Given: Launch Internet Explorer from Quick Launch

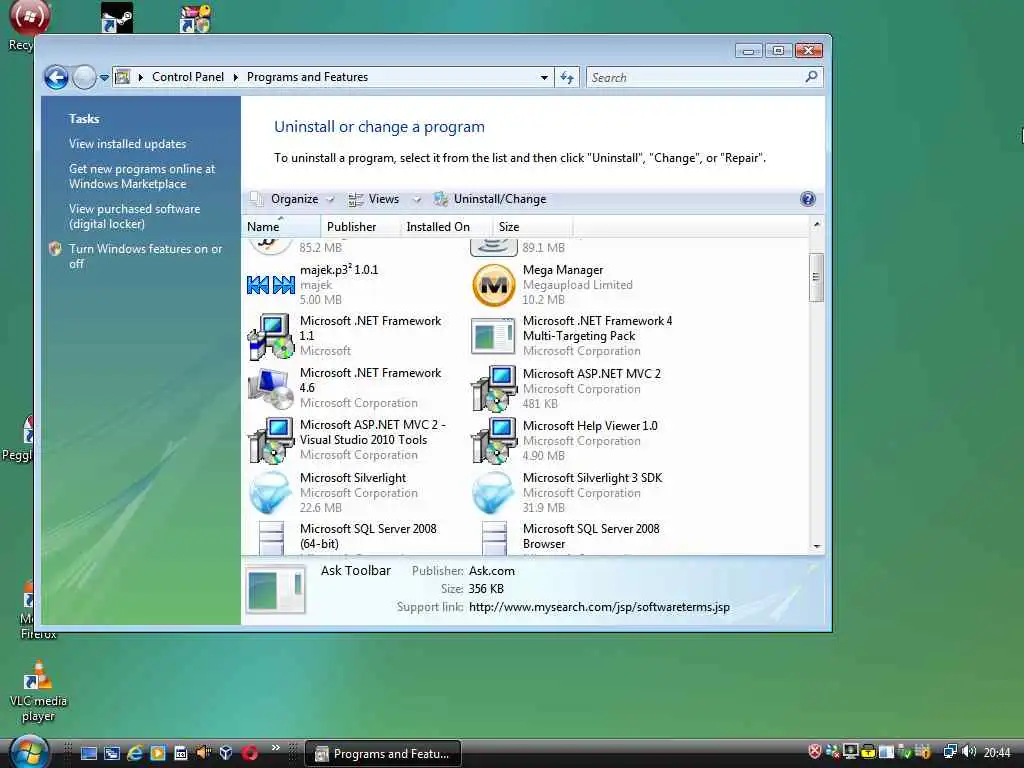Looking at the screenshot, I should pos(135,753).
